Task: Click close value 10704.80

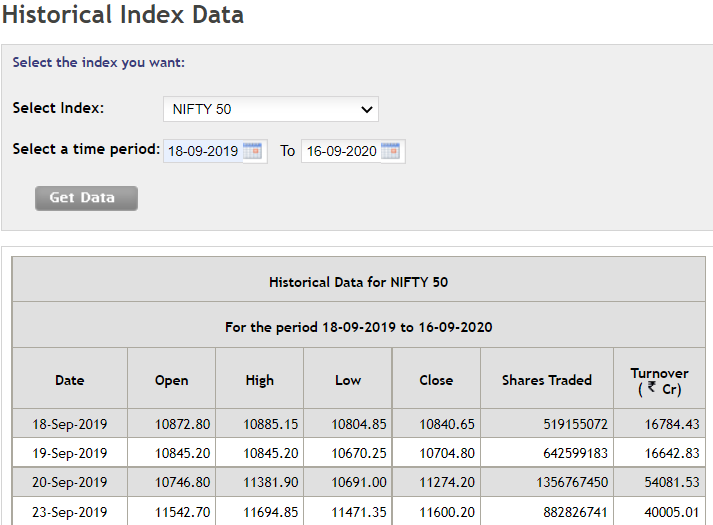Action: (x=447, y=453)
